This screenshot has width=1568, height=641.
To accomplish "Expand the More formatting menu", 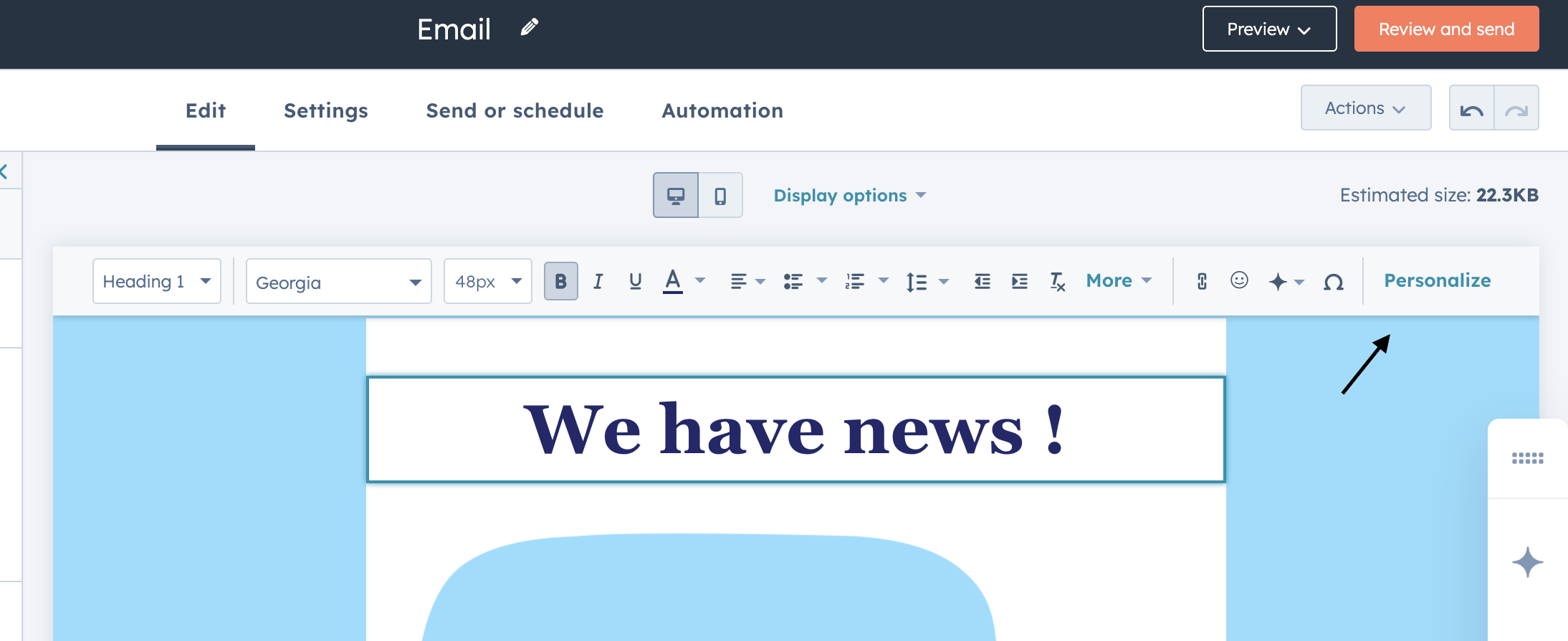I will [x=1119, y=280].
